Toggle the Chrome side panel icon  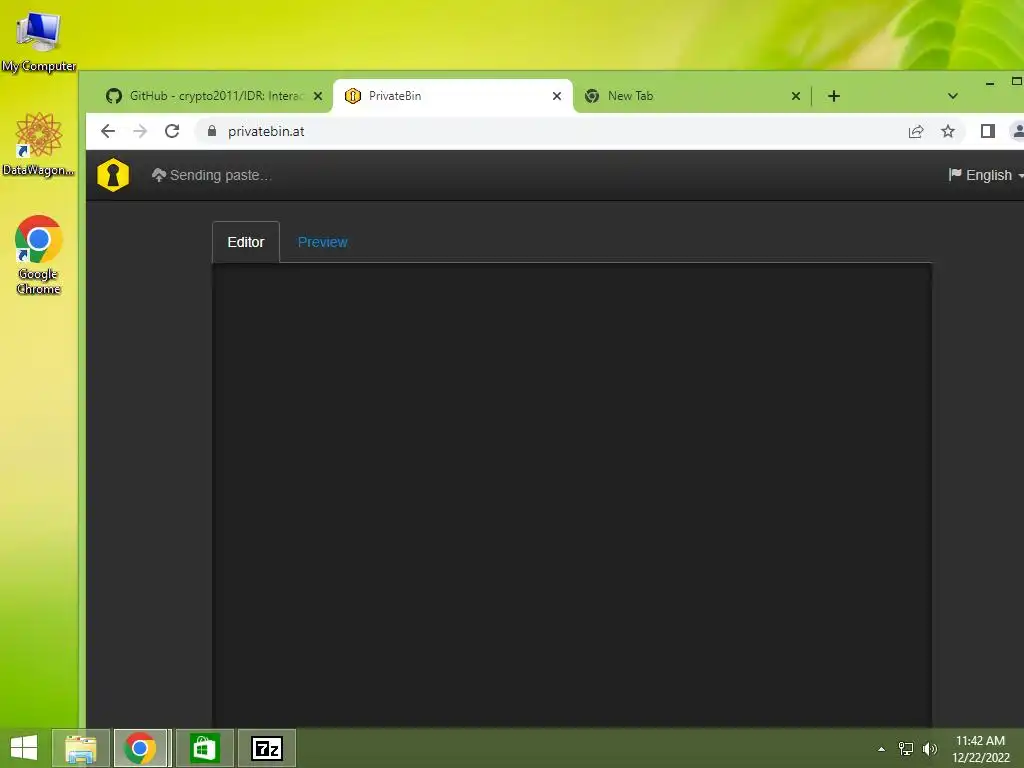[x=987, y=131]
